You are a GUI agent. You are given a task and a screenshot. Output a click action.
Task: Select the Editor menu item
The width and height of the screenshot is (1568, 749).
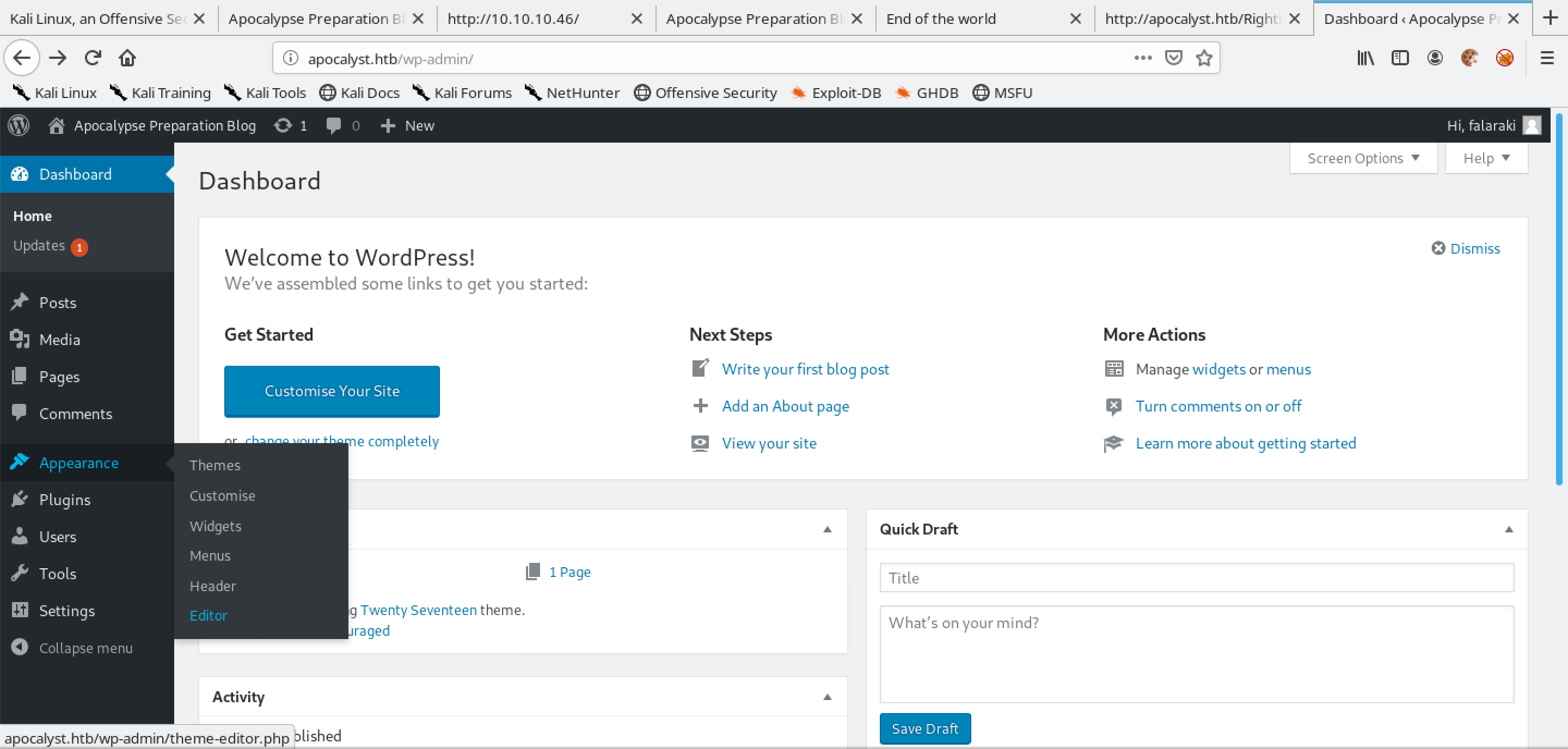pyautogui.click(x=208, y=615)
